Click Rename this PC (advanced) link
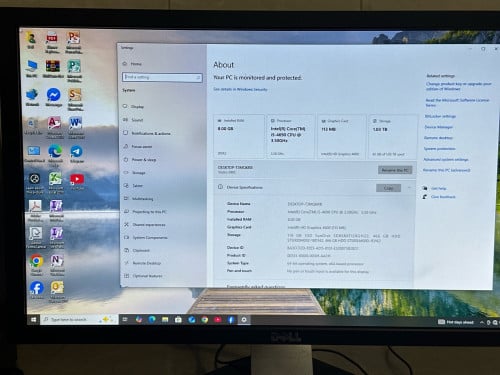This screenshot has height=375, width=500. click(x=447, y=170)
